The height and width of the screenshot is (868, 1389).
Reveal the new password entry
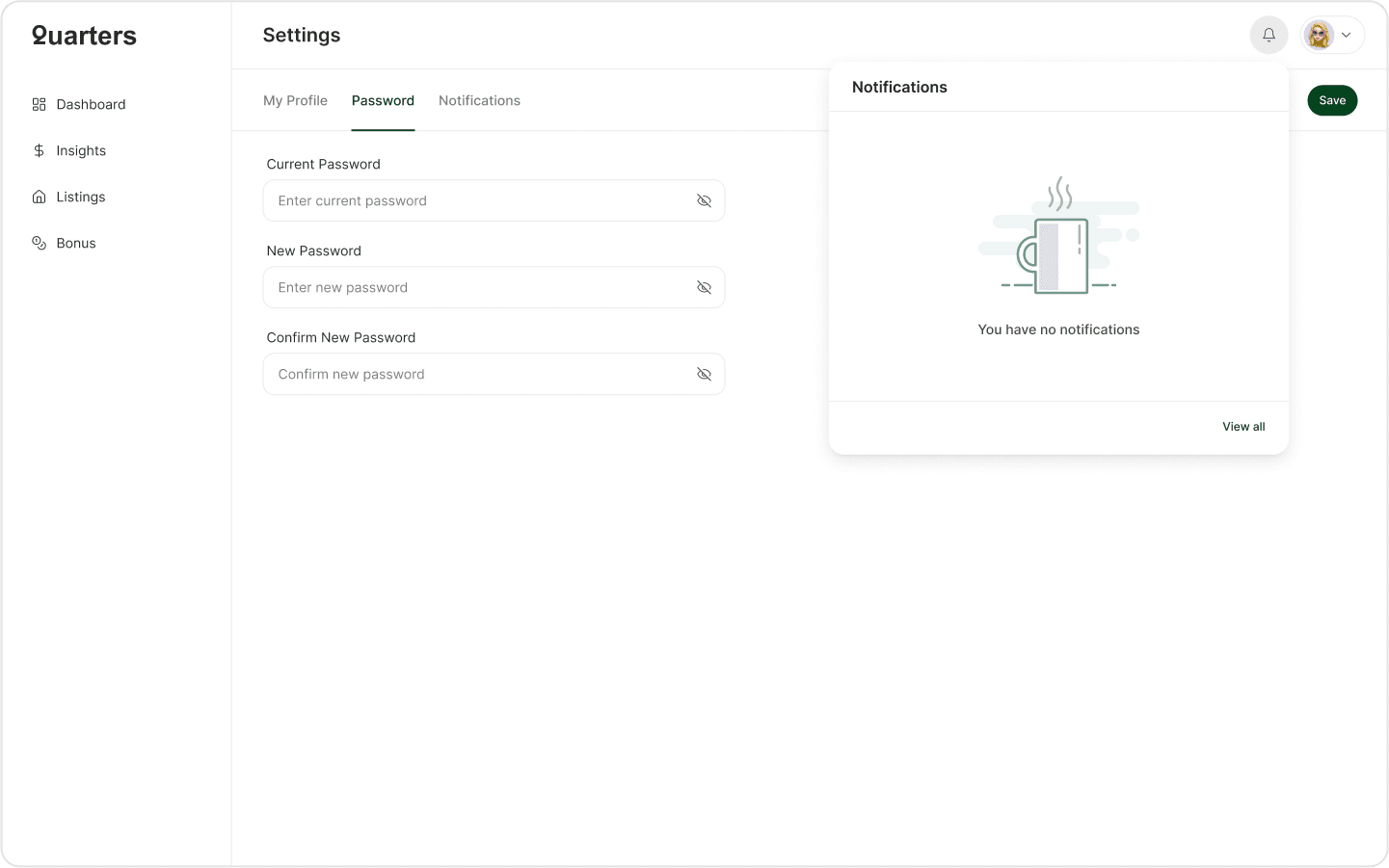[704, 287]
